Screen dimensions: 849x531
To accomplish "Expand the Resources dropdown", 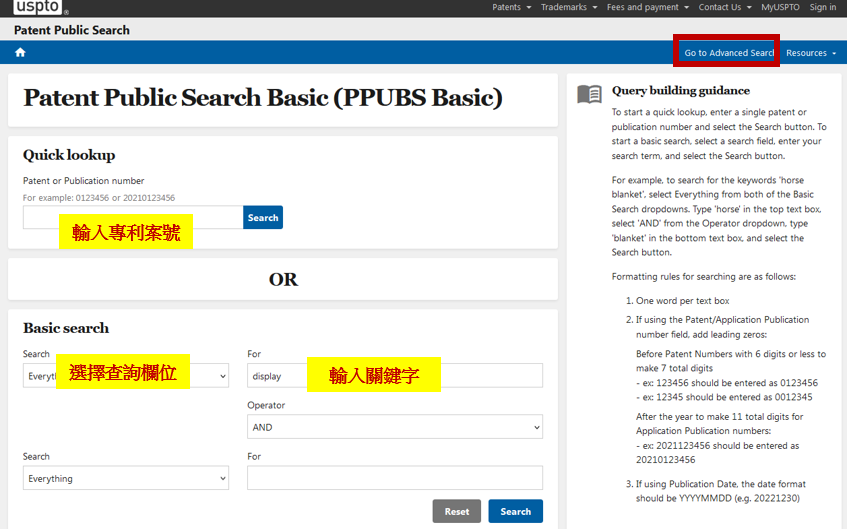I will 811,53.
